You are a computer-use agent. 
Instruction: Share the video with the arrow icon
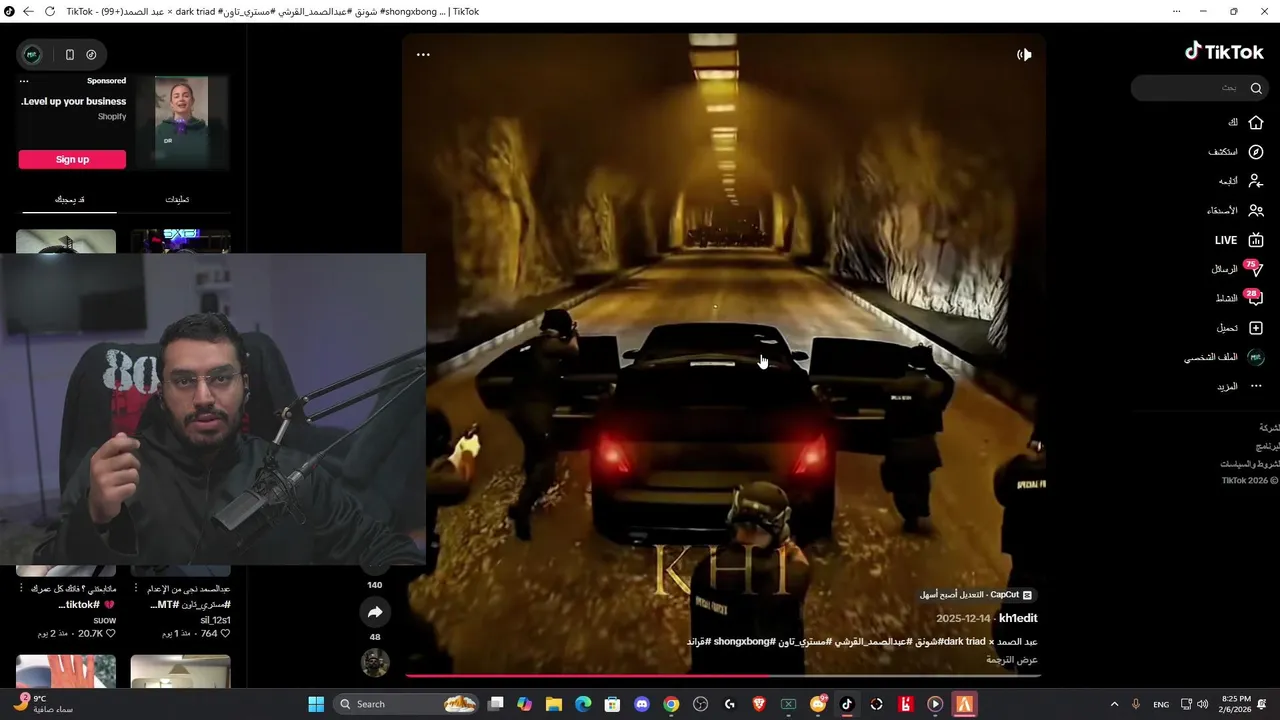(375, 612)
